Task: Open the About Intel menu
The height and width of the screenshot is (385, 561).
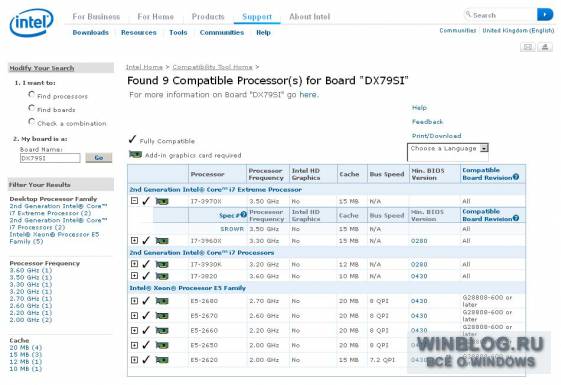Action: [309, 17]
